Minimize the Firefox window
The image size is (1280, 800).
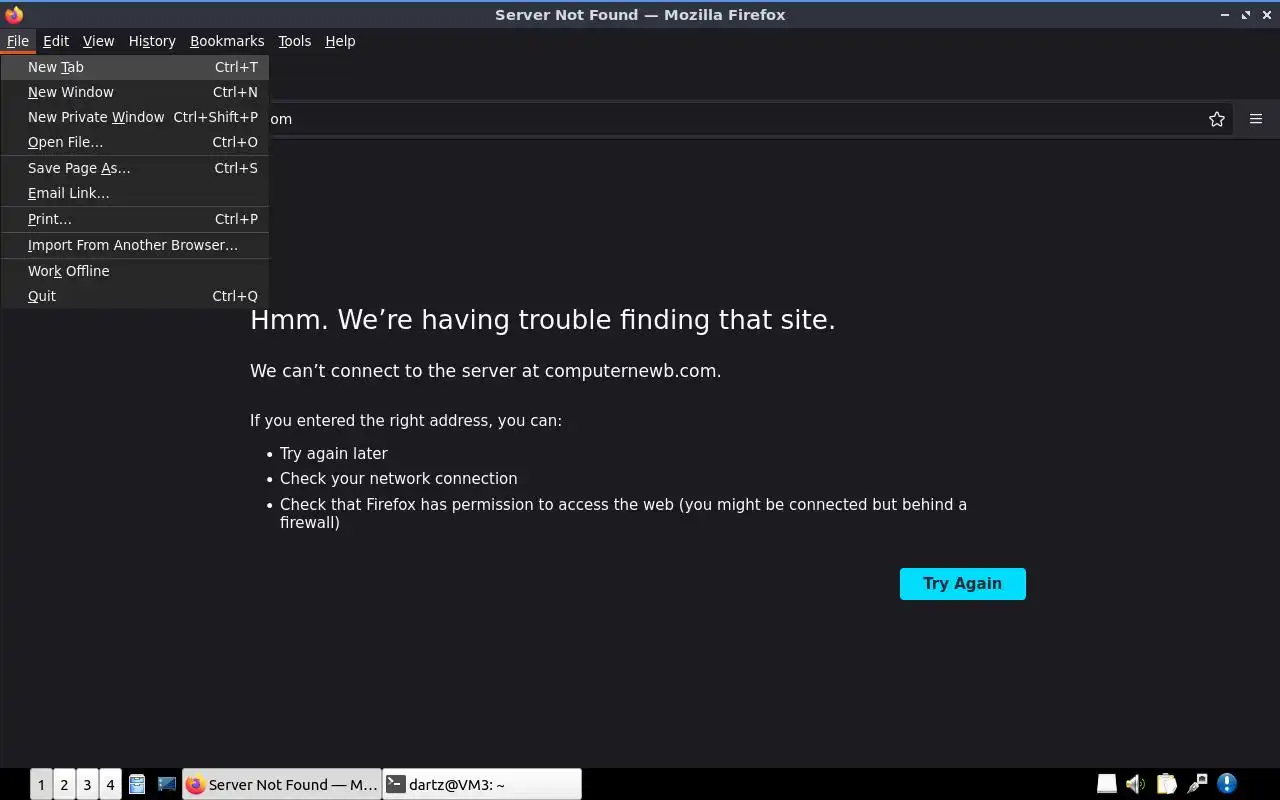click(1225, 15)
